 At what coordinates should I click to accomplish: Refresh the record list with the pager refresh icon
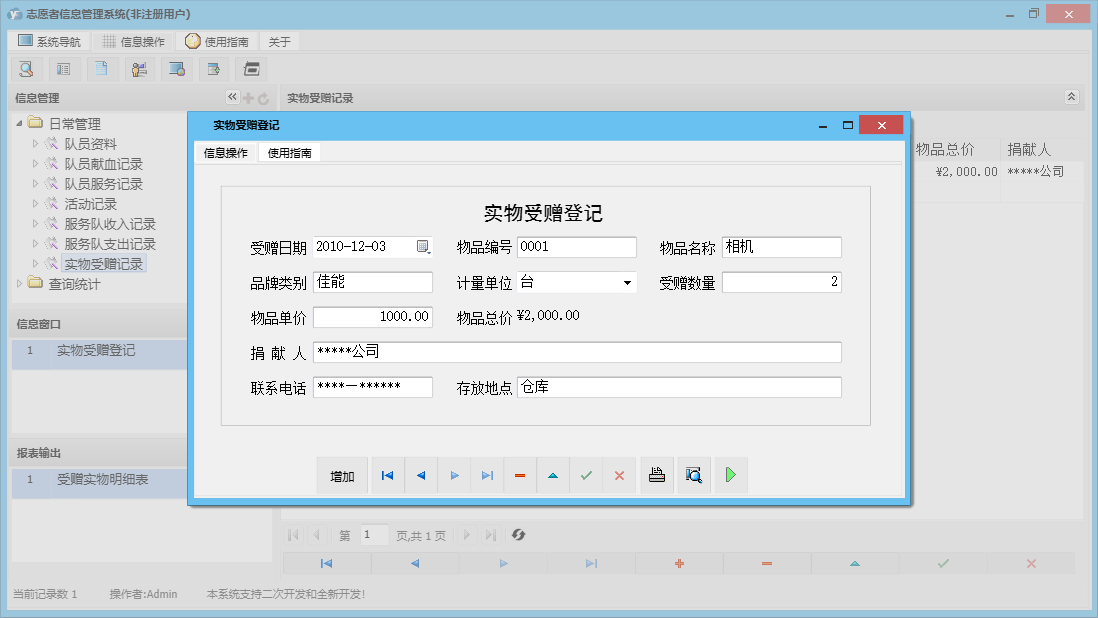(518, 535)
